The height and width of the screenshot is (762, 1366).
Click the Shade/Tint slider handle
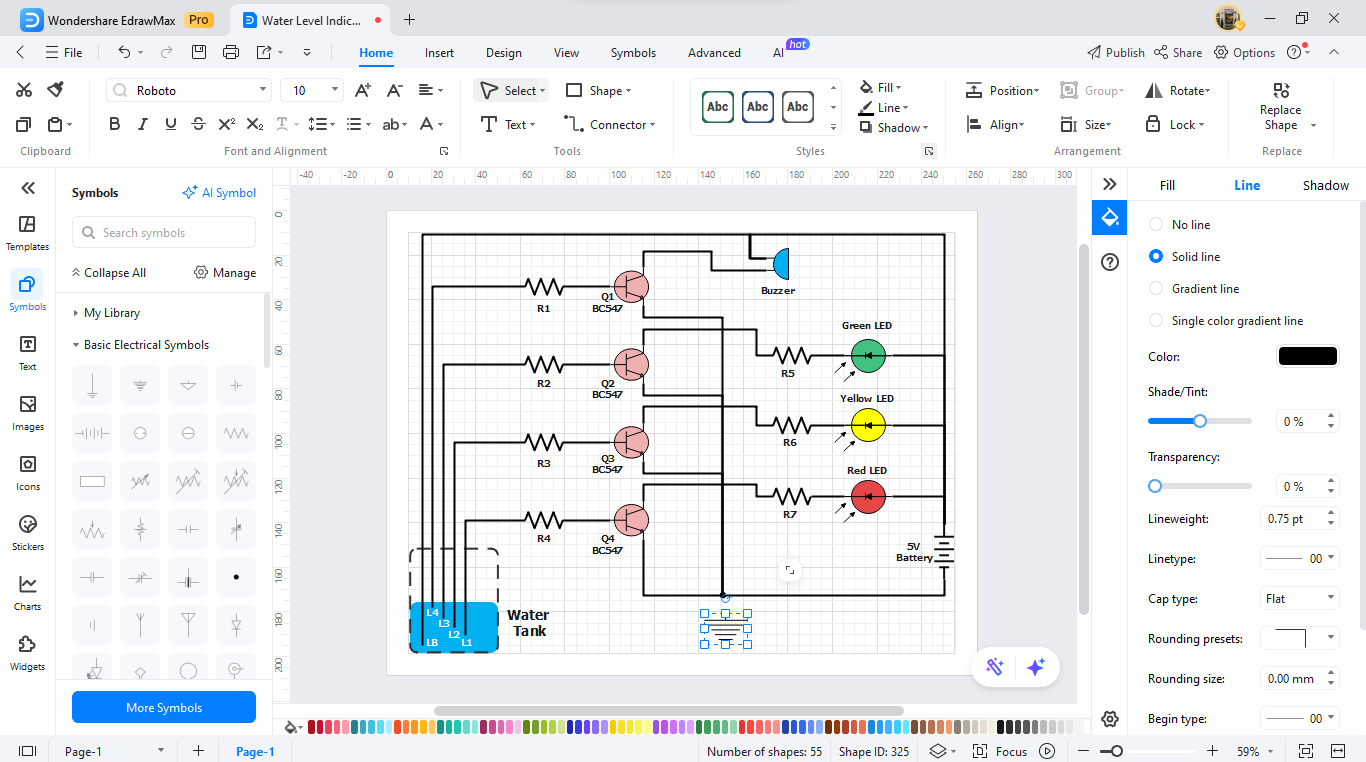1200,421
